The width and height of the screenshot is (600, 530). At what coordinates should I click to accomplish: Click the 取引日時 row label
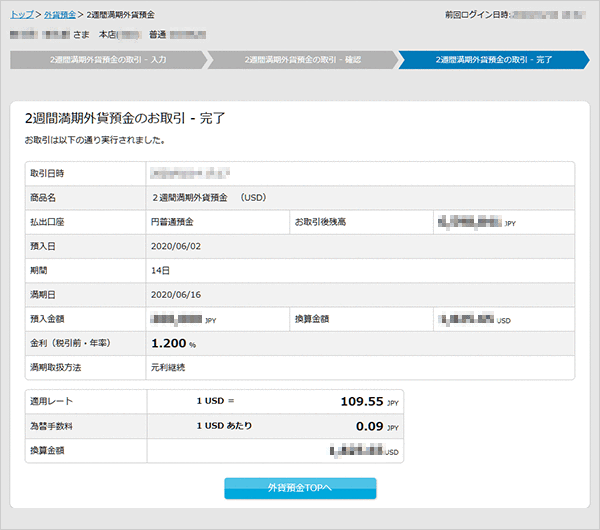[x=48, y=173]
